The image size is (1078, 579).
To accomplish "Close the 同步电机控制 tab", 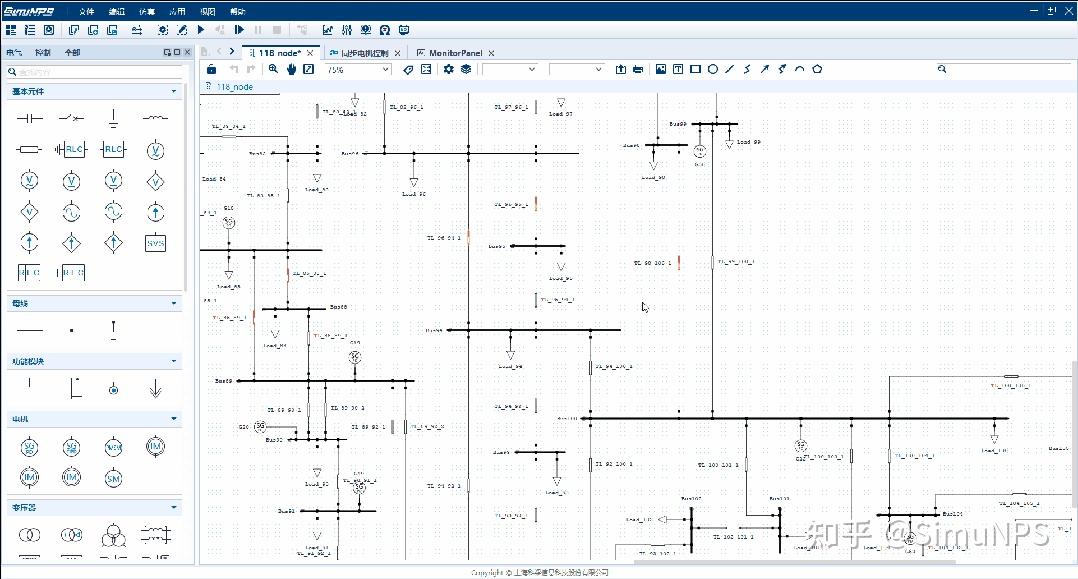I will (397, 52).
